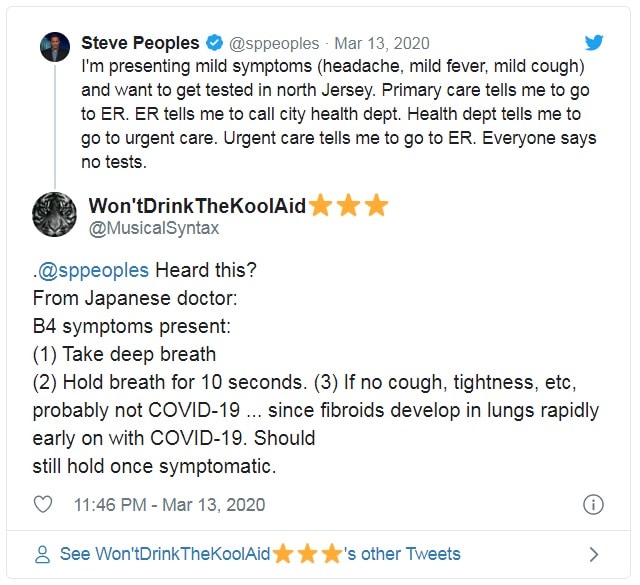The image size is (640, 585).
Task: Expand the other Tweets chevron arrow
Action: tap(594, 553)
